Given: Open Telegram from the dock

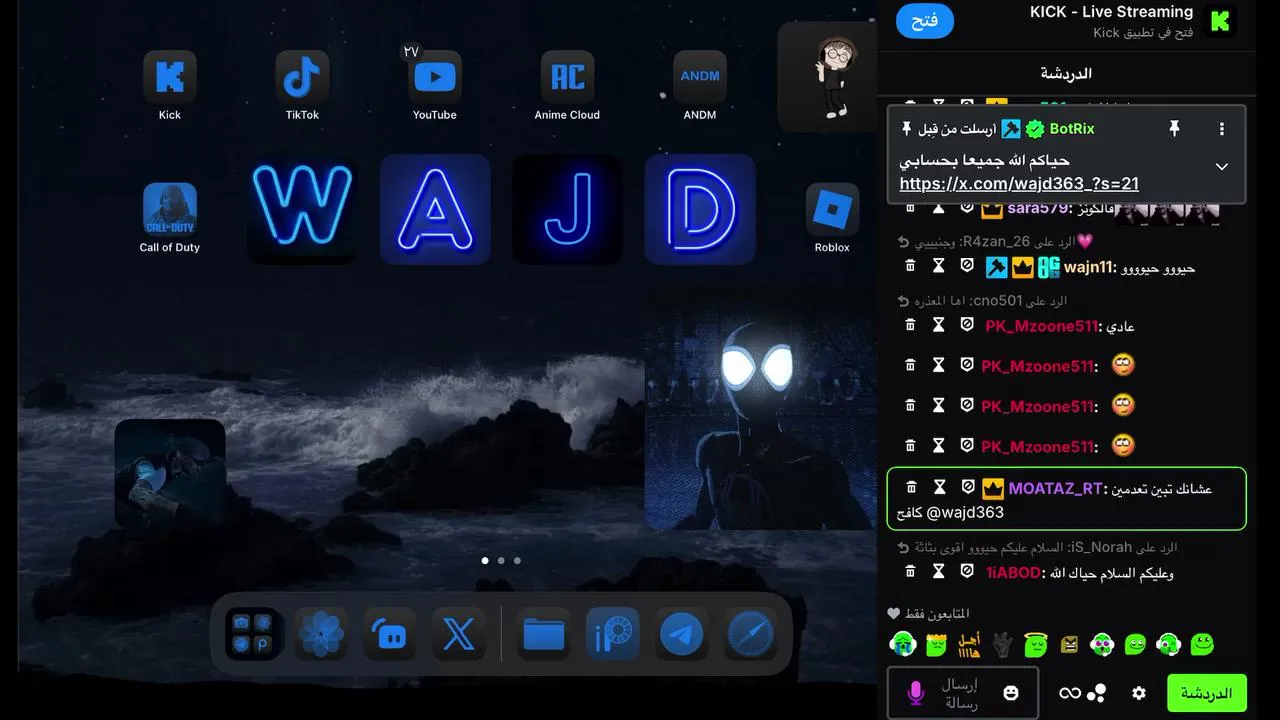Looking at the screenshot, I should (x=682, y=634).
